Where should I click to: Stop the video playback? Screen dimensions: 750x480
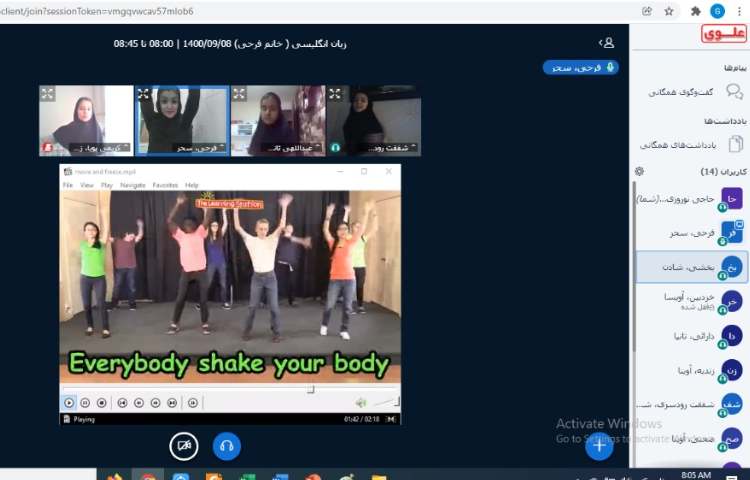click(x=102, y=403)
